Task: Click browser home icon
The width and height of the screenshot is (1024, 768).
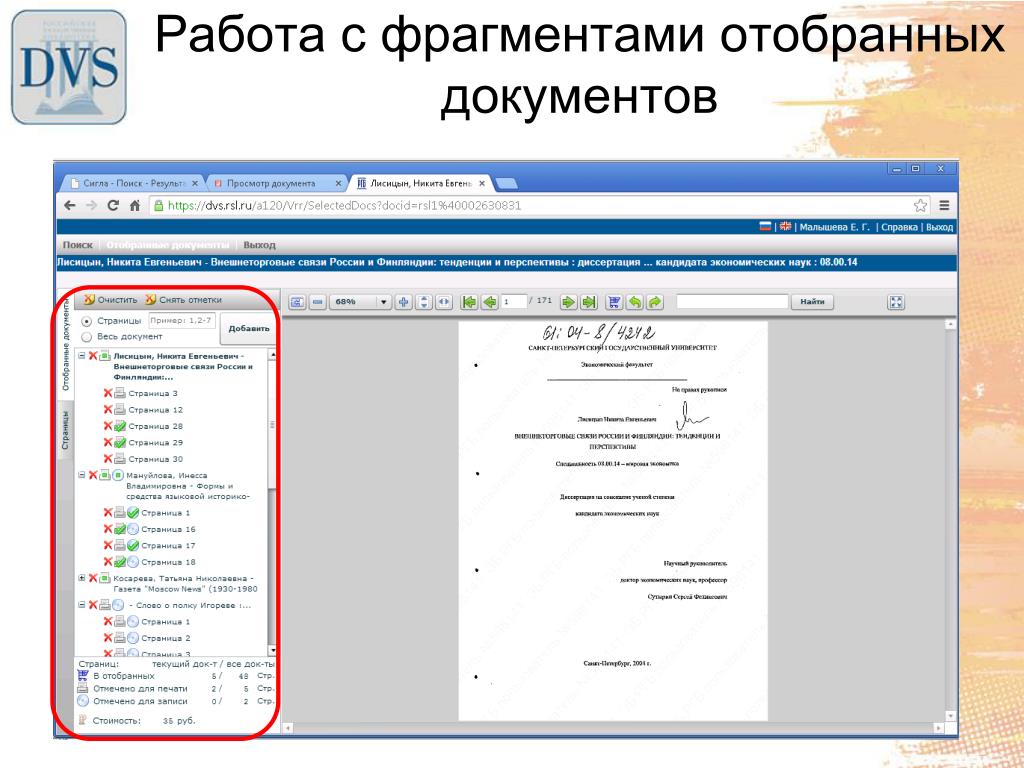Action: (x=135, y=205)
